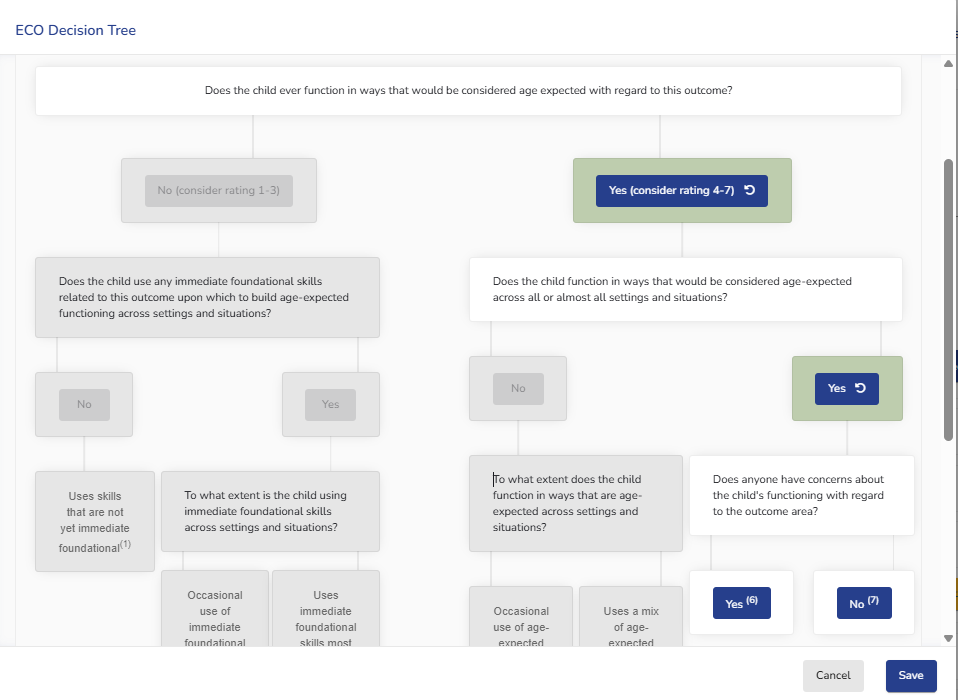Viewport: 958px width, 700px height.
Task: Pick "Uses skills that are not yet immediate foundational"
Action: (95, 521)
